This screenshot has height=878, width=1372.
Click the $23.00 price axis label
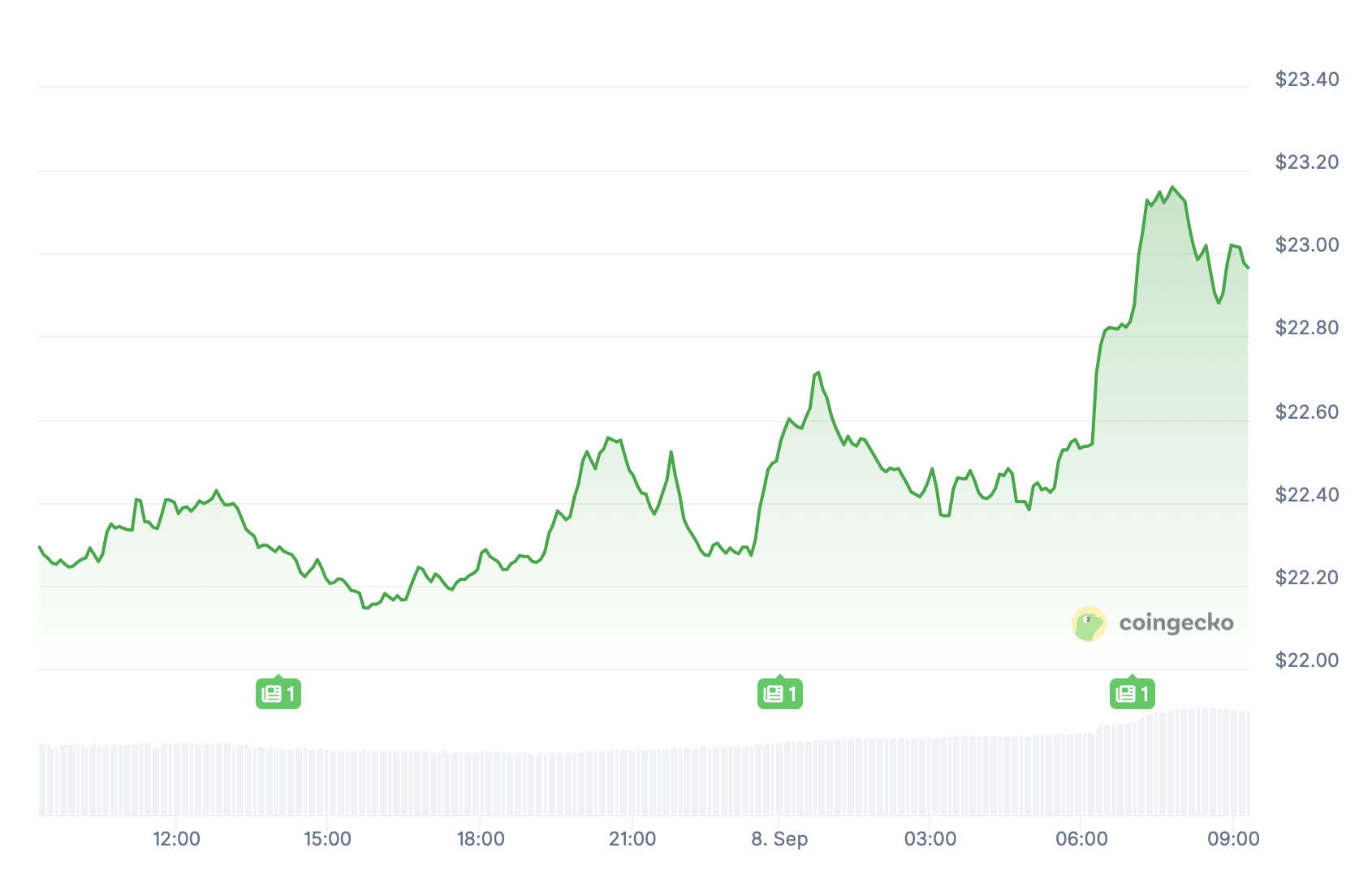1307,245
